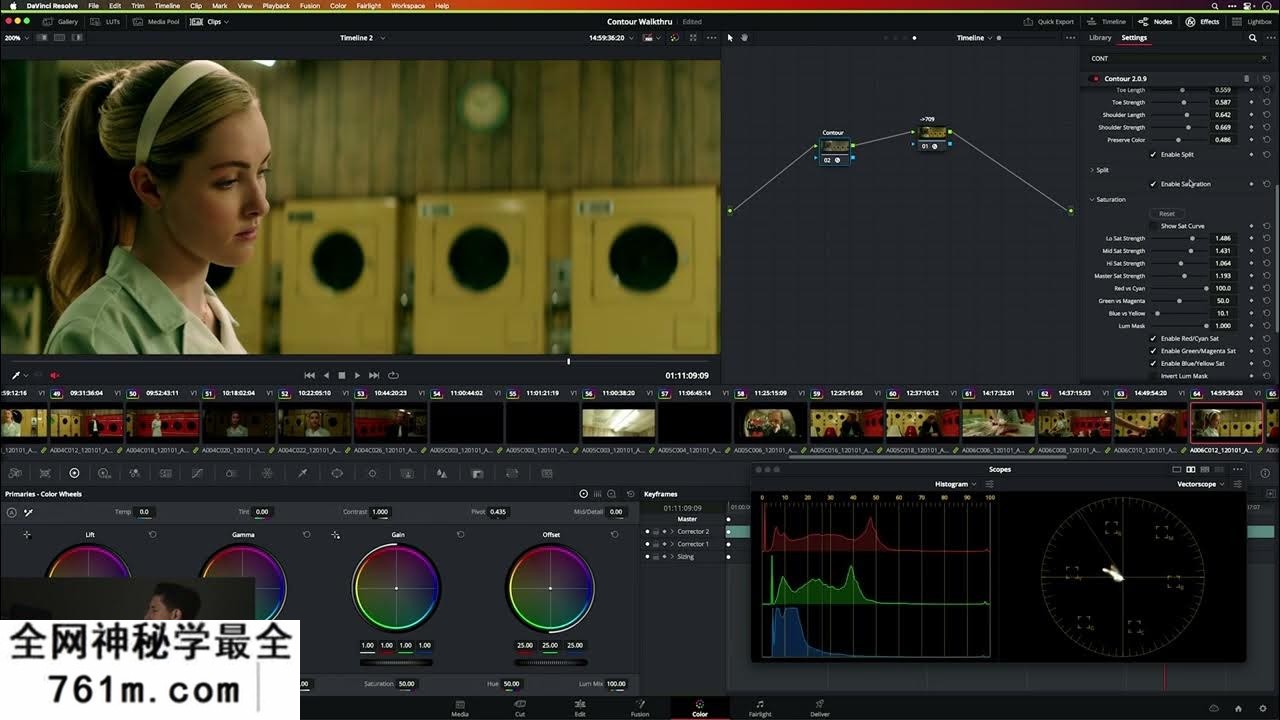Open the Key palette icon

point(477,473)
